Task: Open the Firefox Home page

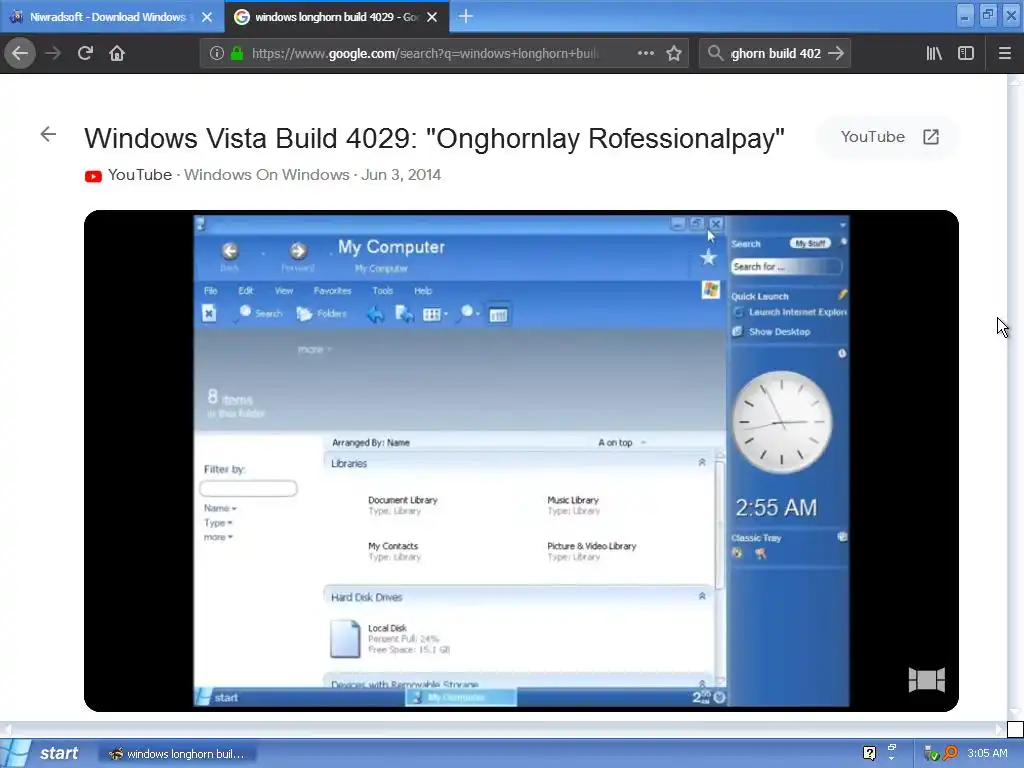Action: (117, 54)
